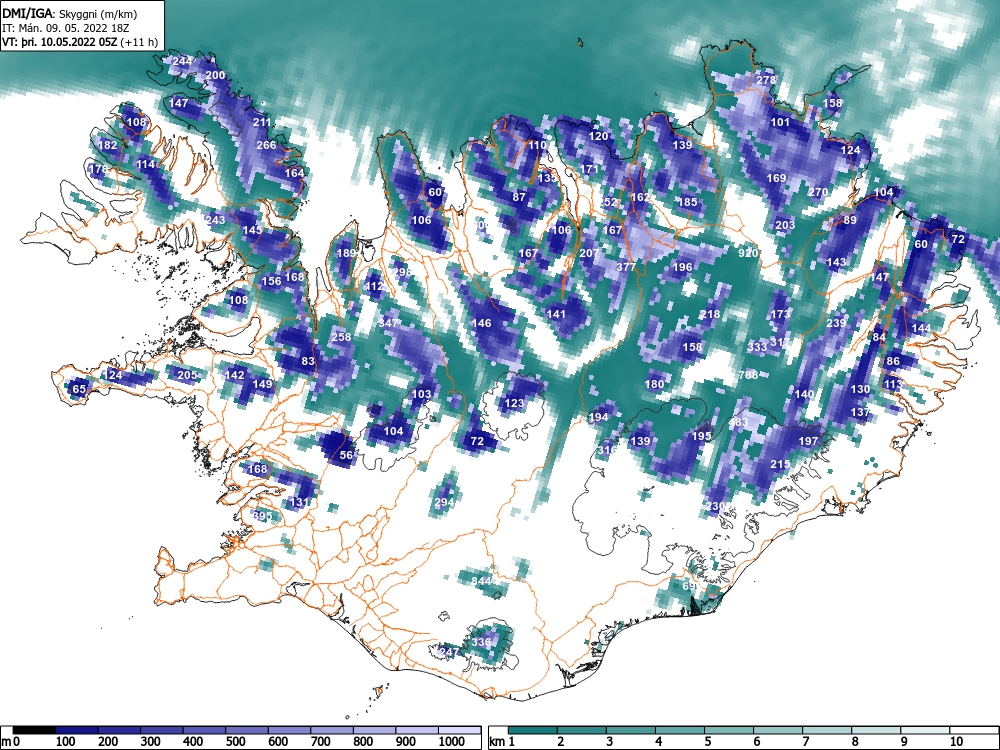
Task: Click the visibility value 182
Action: click(x=108, y=145)
